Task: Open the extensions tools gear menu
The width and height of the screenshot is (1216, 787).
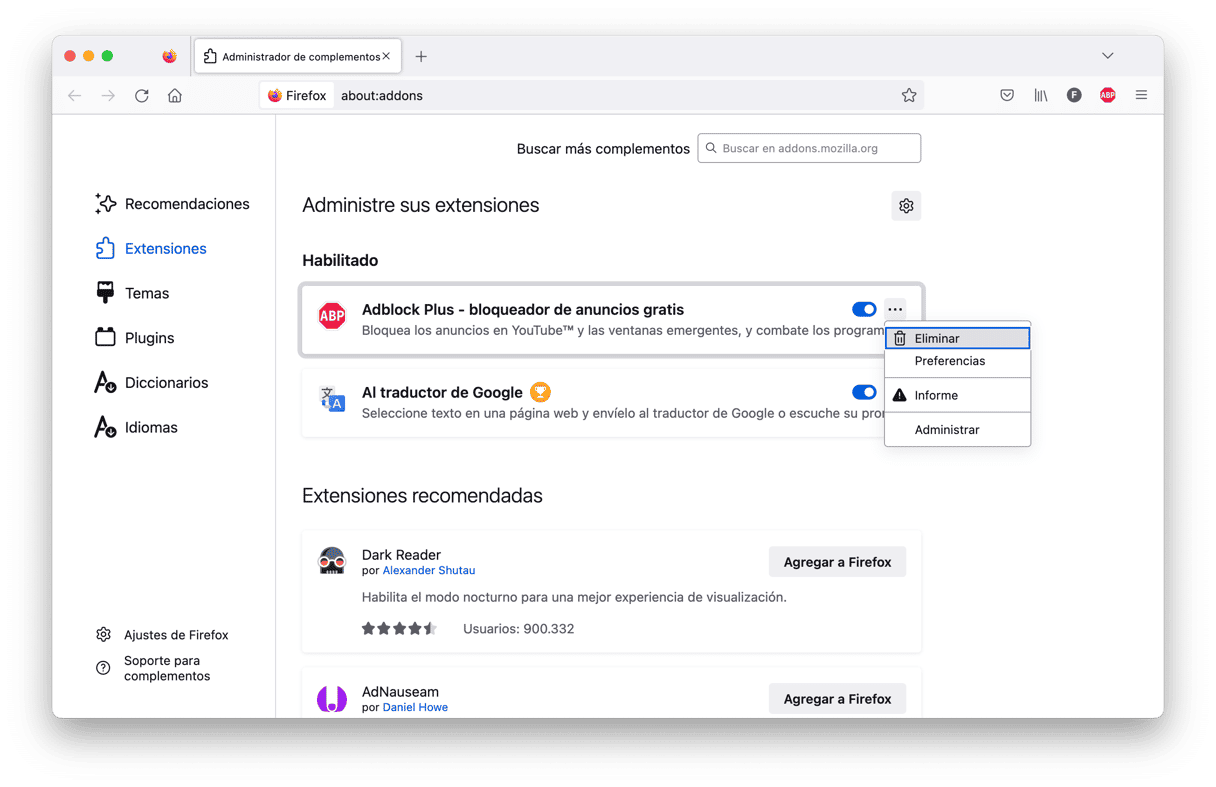Action: 906,206
